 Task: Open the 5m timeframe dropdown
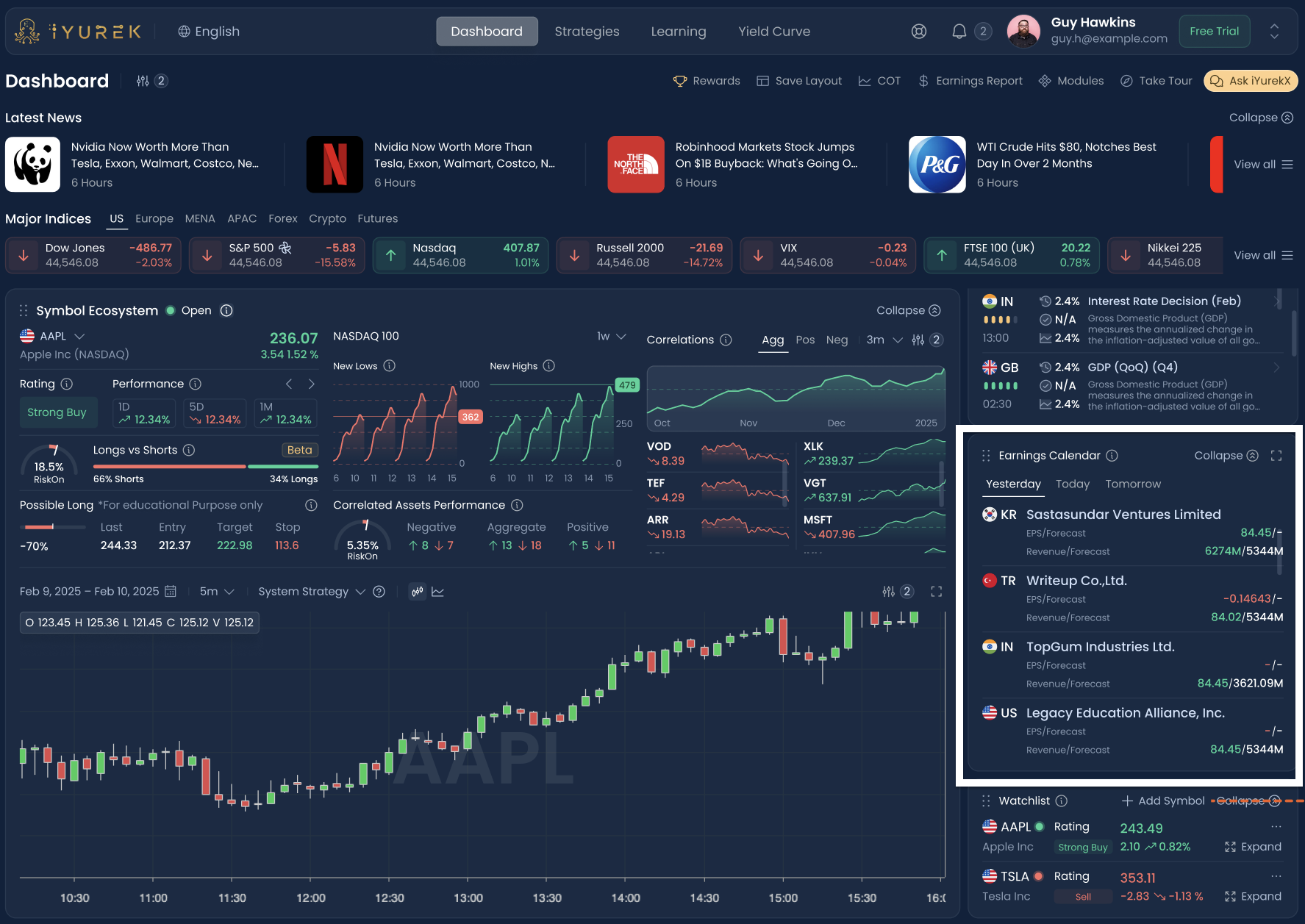[217, 591]
